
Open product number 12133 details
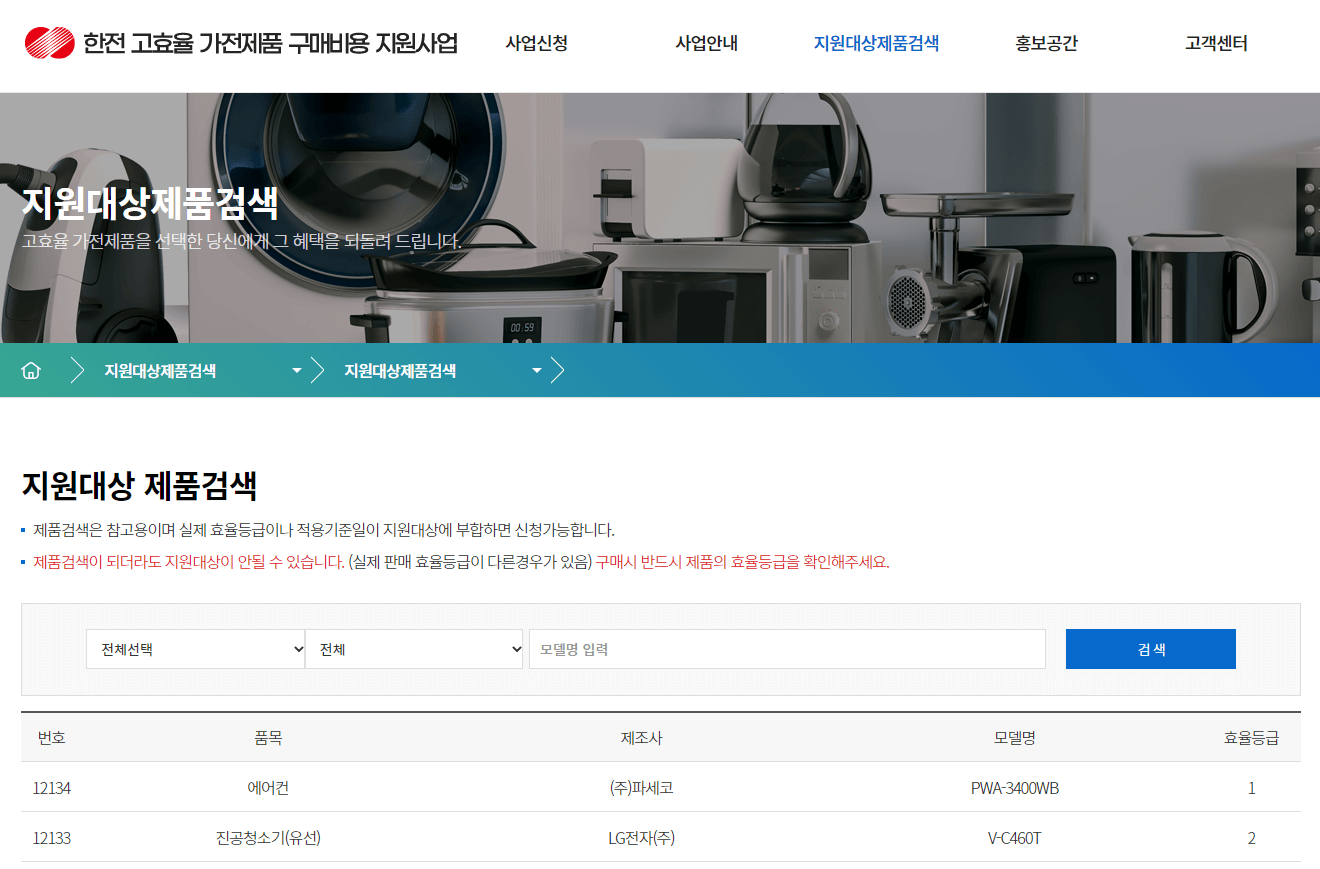click(50, 838)
